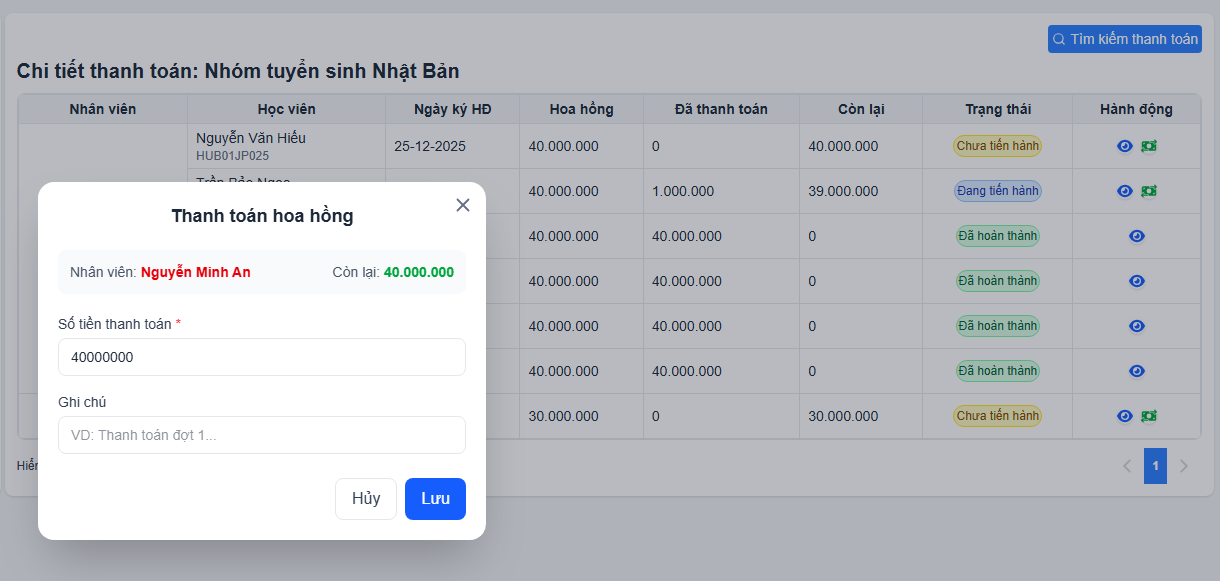Viewport: 1220px width, 581px height.
Task: Click the Trạng thái column header
Action: pyautogui.click(x=998, y=109)
